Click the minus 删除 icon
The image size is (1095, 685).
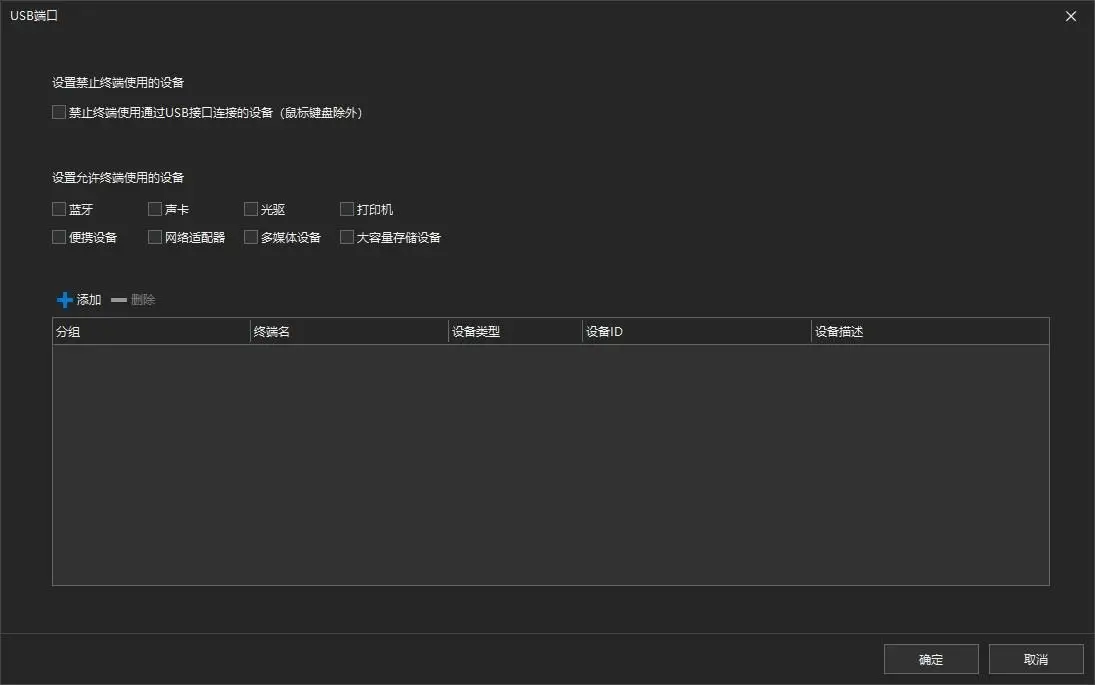point(119,300)
